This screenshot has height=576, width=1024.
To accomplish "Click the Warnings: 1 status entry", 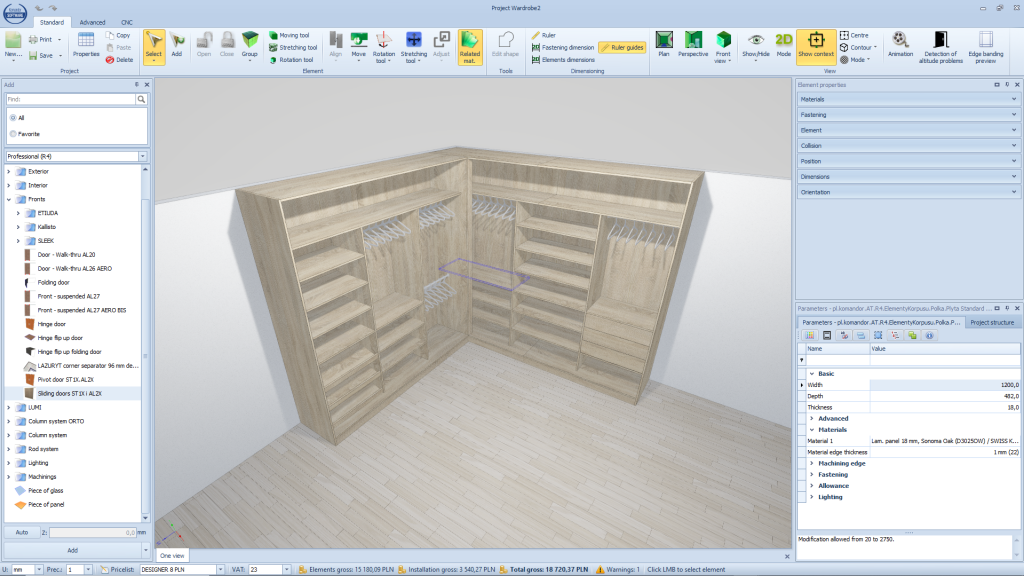I will click(618, 569).
